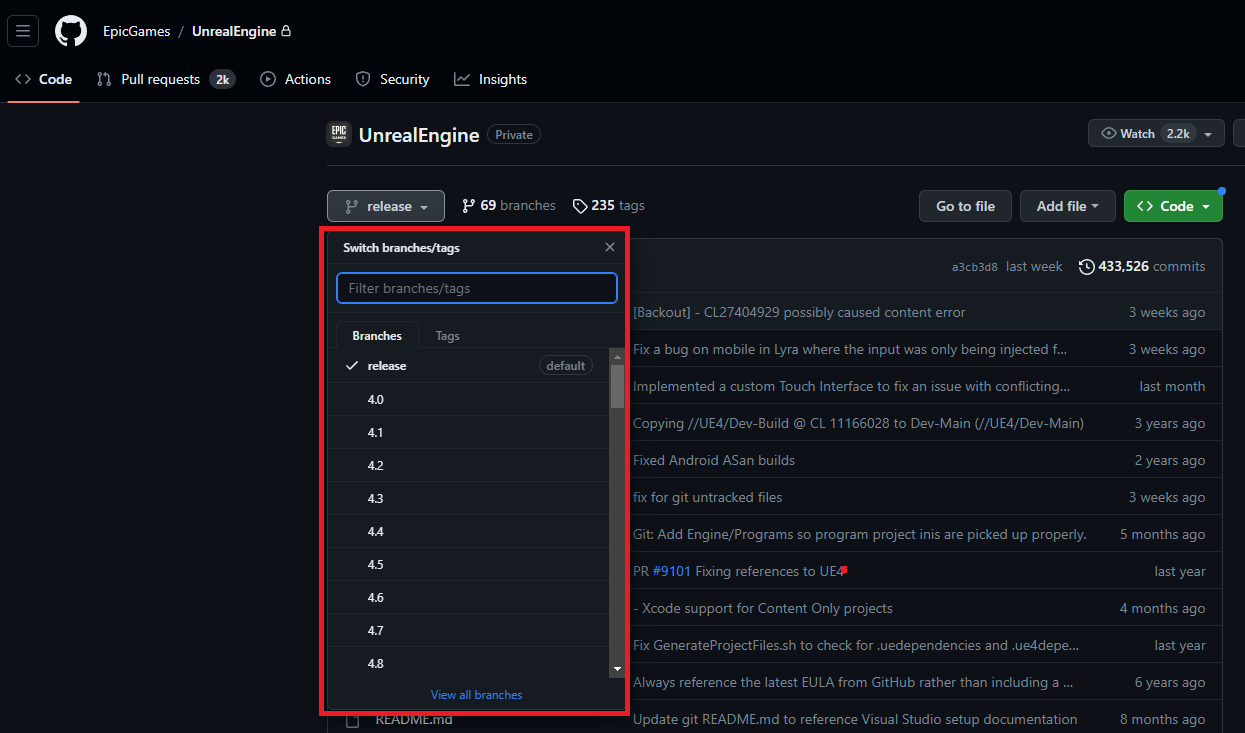The height and width of the screenshot is (733, 1245).
Task: Open the Actions tab
Action: click(x=296, y=79)
